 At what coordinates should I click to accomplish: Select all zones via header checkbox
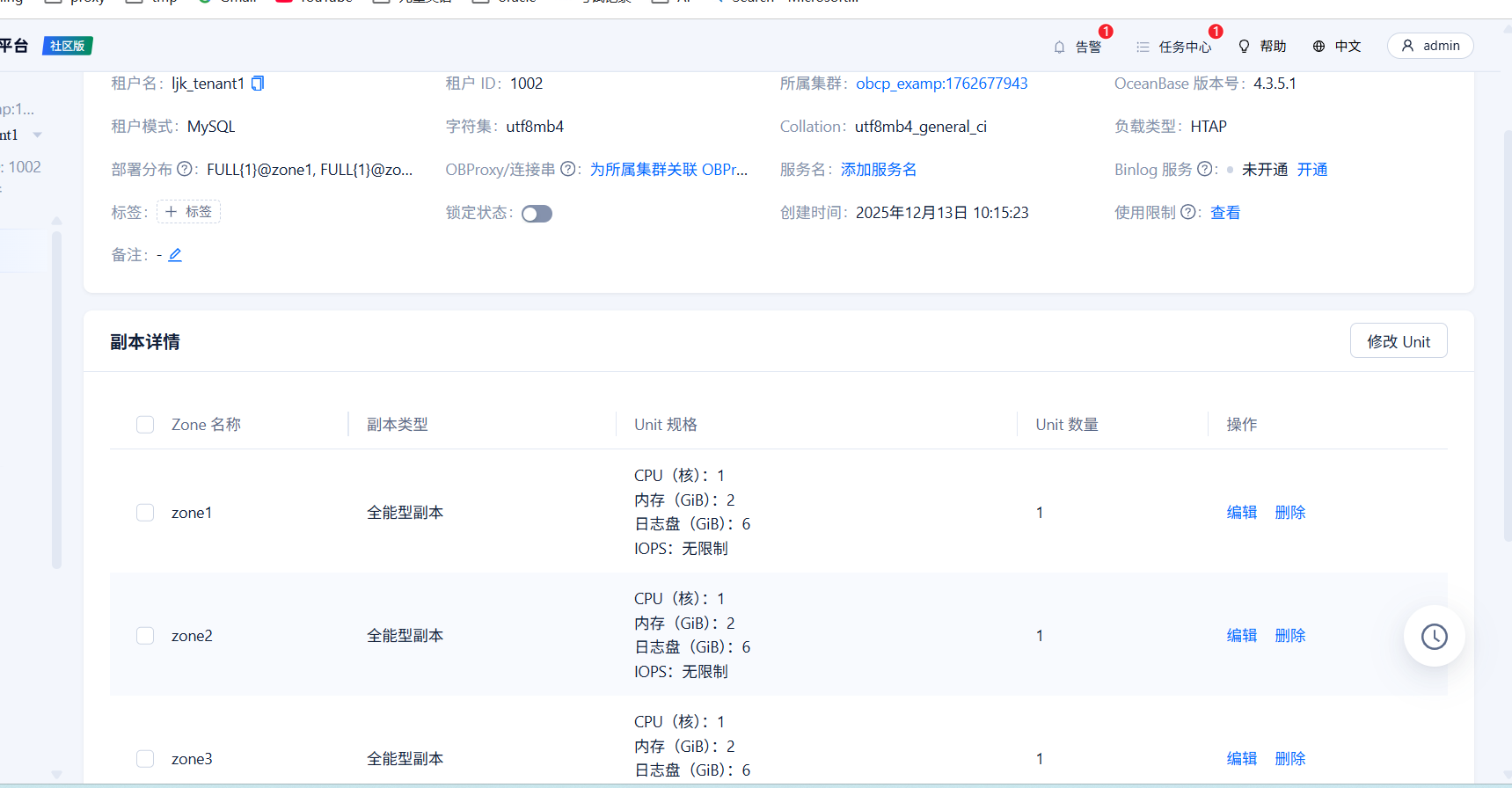point(145,425)
